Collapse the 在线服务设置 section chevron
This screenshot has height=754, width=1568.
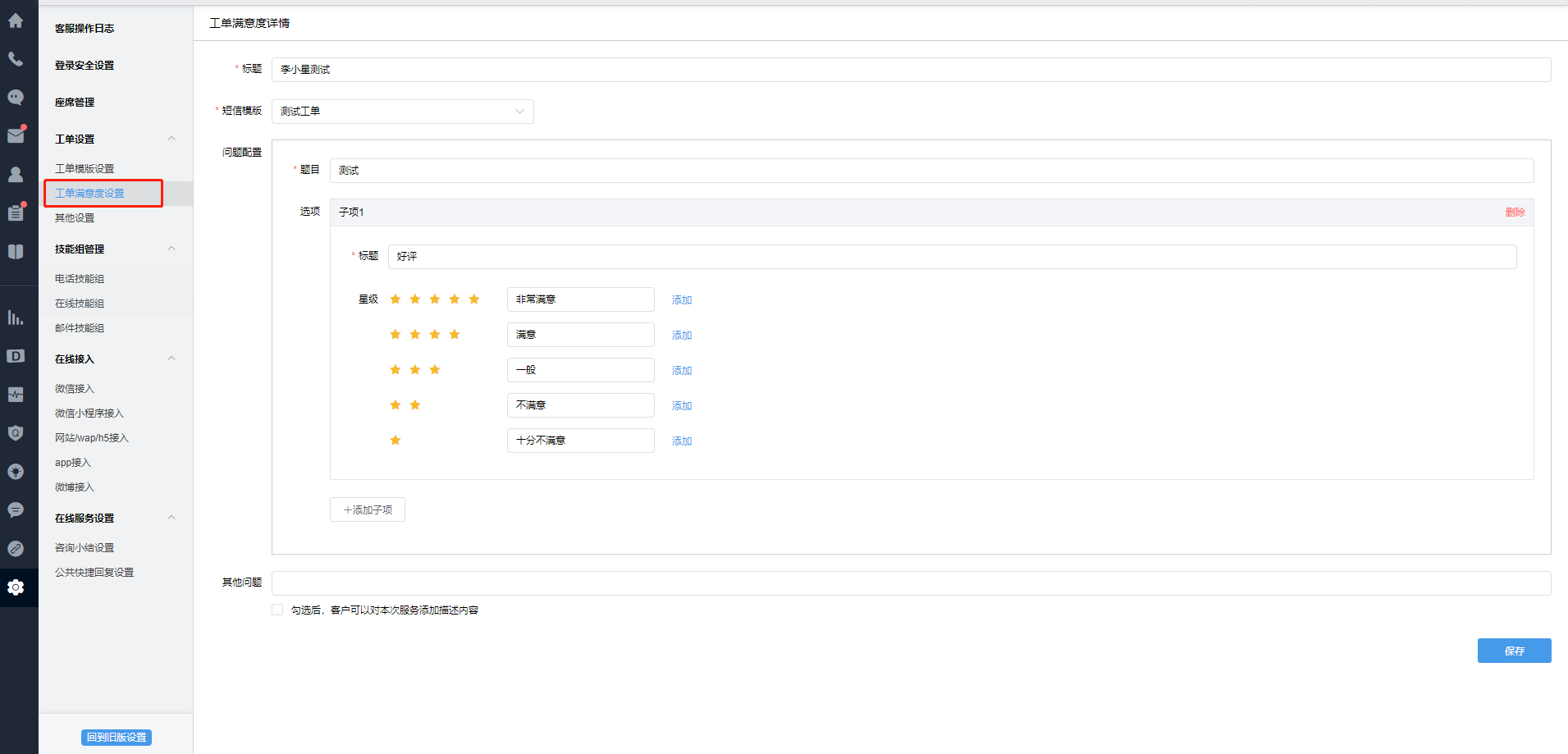171,518
